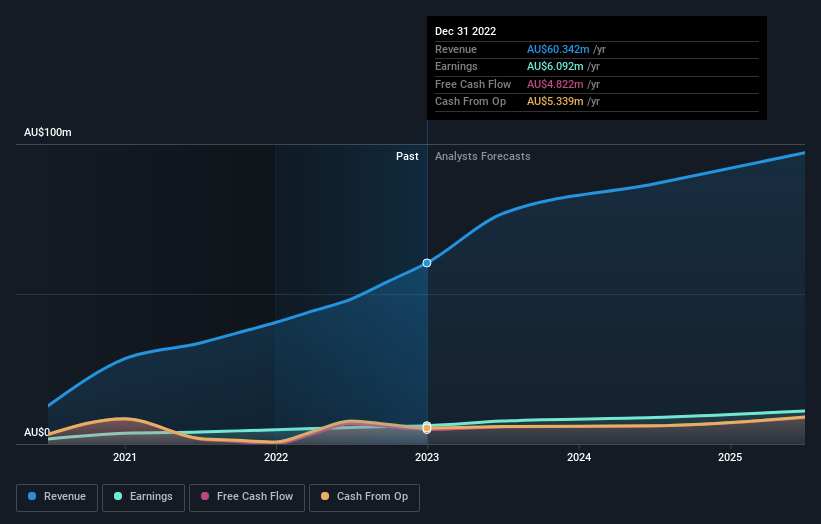The width and height of the screenshot is (821, 524).
Task: Click the Cash From Op label in tooltip
Action: (x=470, y=102)
